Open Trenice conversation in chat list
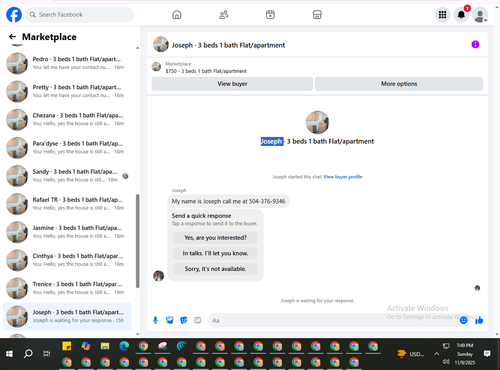Screen dimensions: 500x370 pos(67,288)
